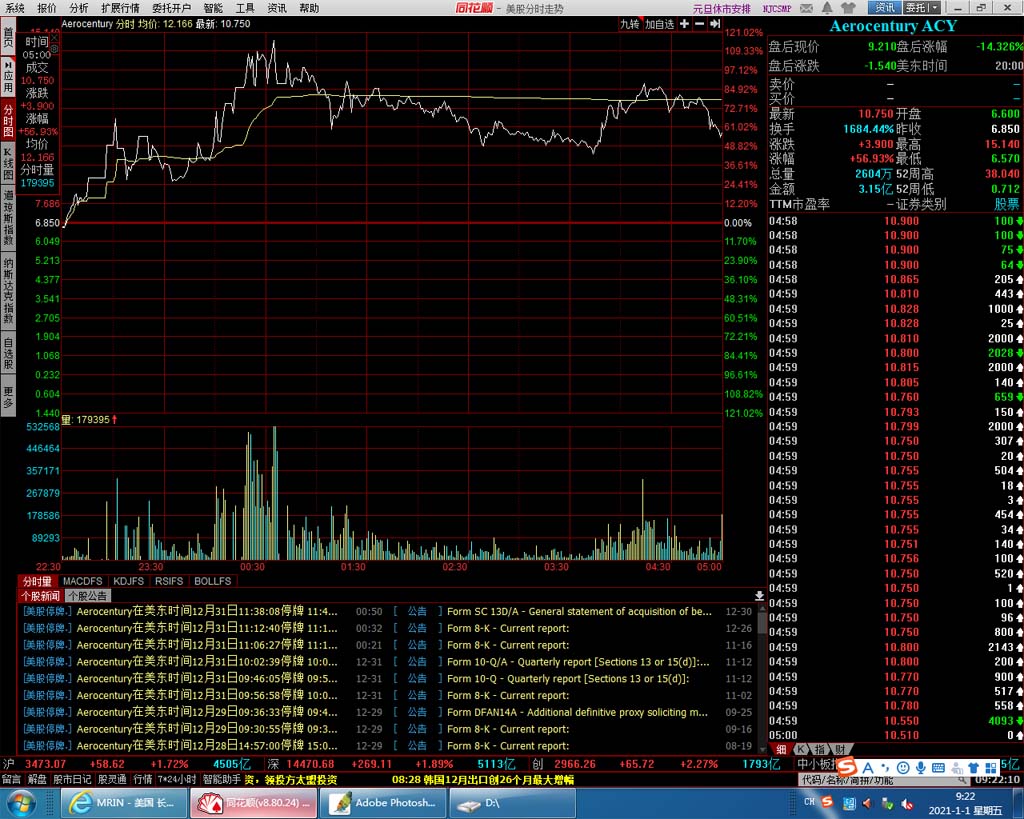
Task: Open the 资讯 menu in menu bar
Action: 277,8
